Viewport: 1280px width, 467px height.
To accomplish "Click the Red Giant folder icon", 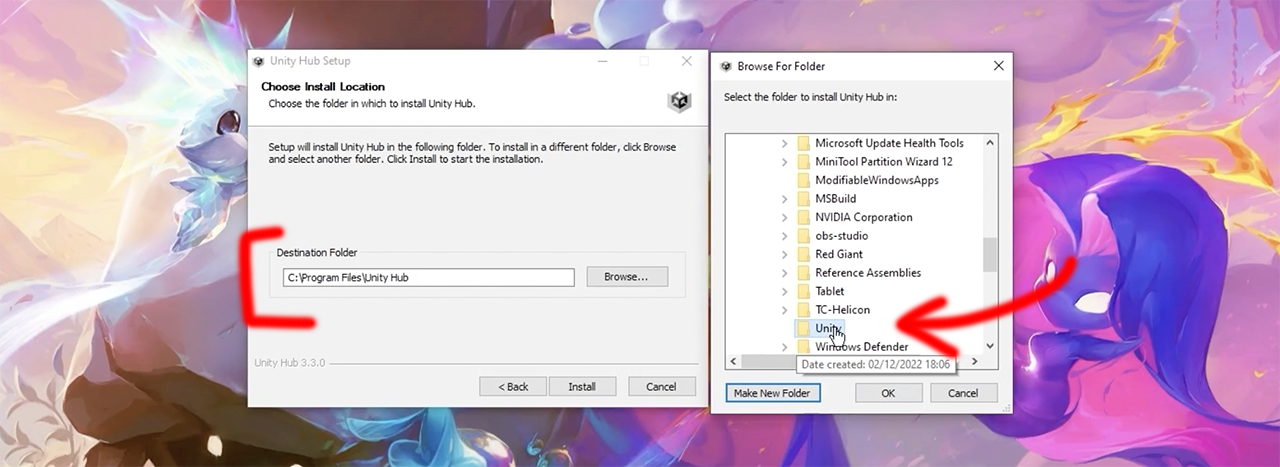I will pos(803,254).
